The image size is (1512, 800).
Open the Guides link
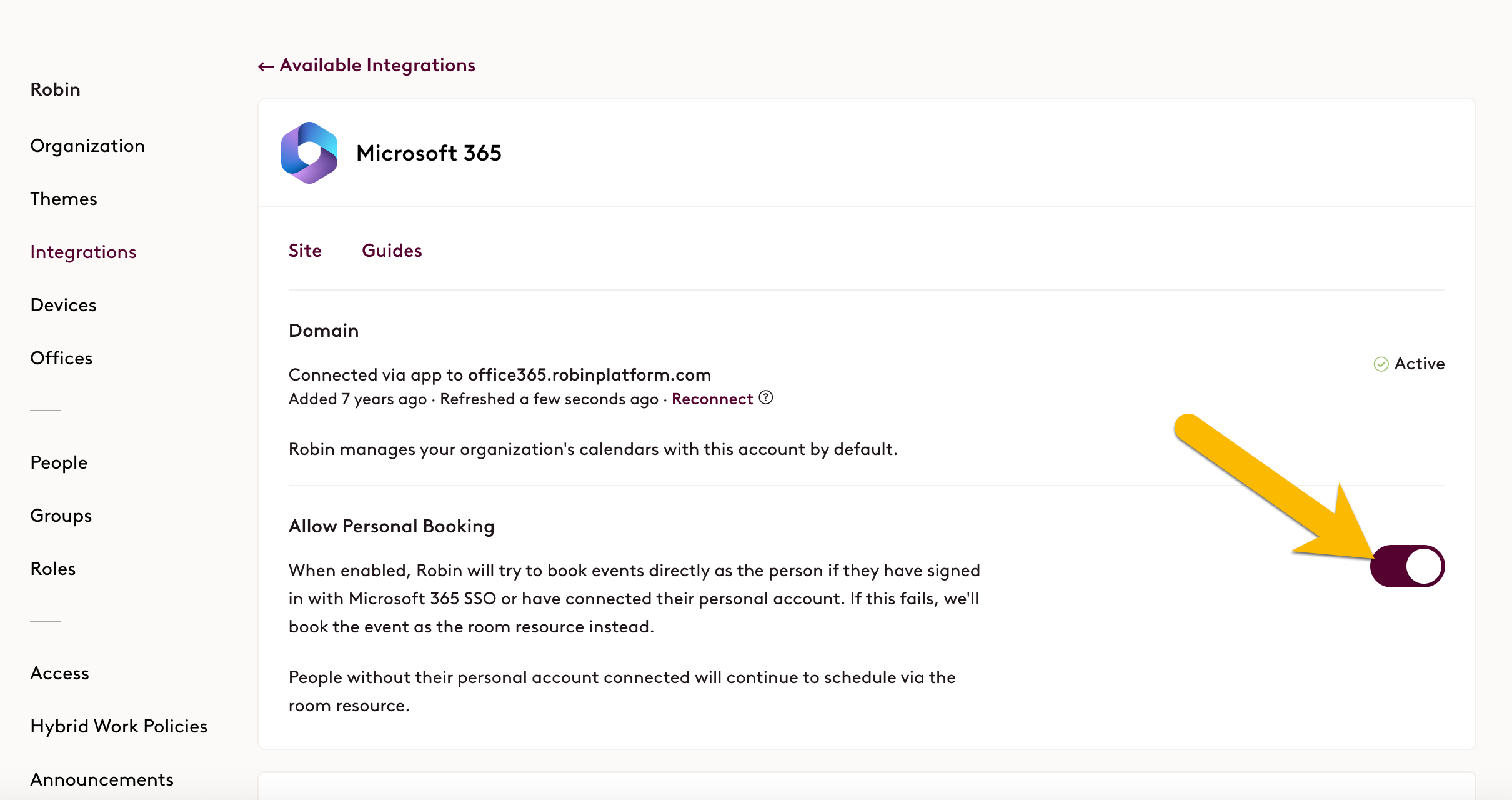392,251
